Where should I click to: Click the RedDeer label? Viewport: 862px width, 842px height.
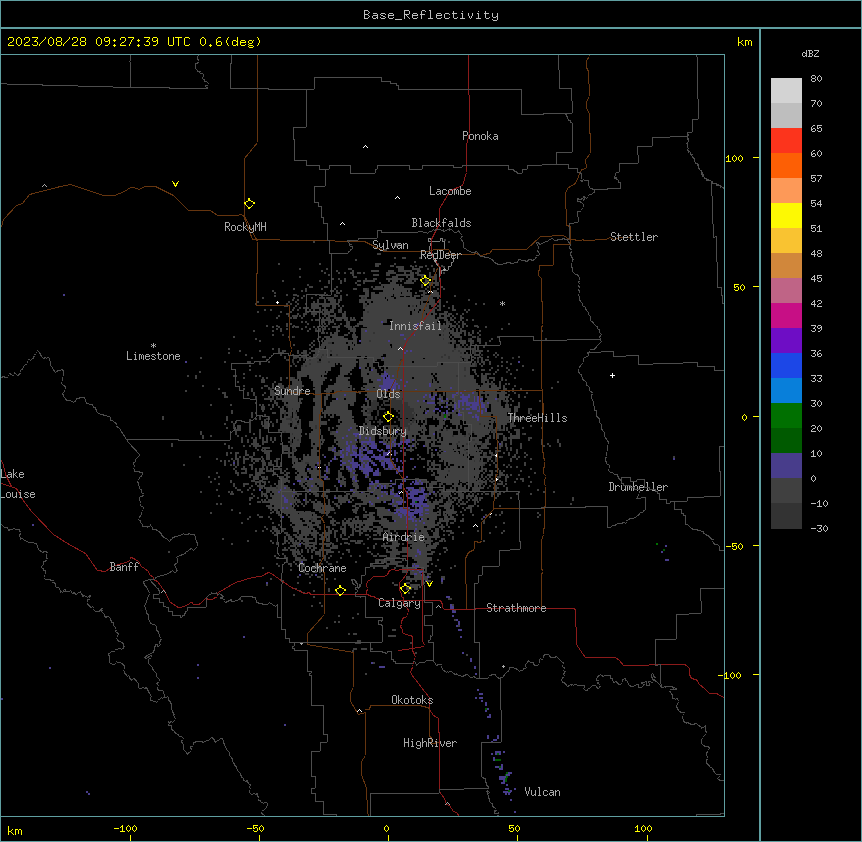point(440,255)
